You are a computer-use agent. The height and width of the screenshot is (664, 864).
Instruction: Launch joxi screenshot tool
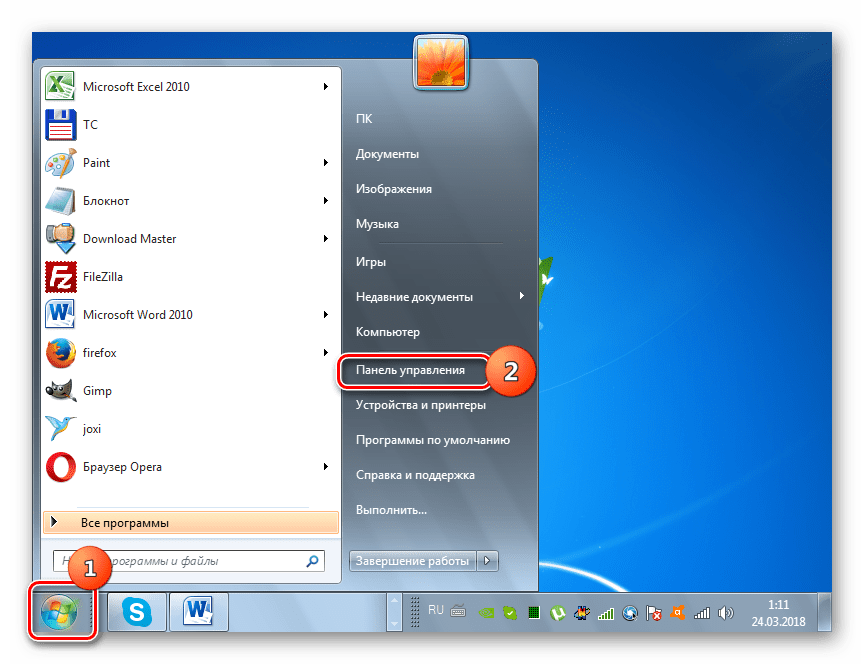click(x=191, y=429)
